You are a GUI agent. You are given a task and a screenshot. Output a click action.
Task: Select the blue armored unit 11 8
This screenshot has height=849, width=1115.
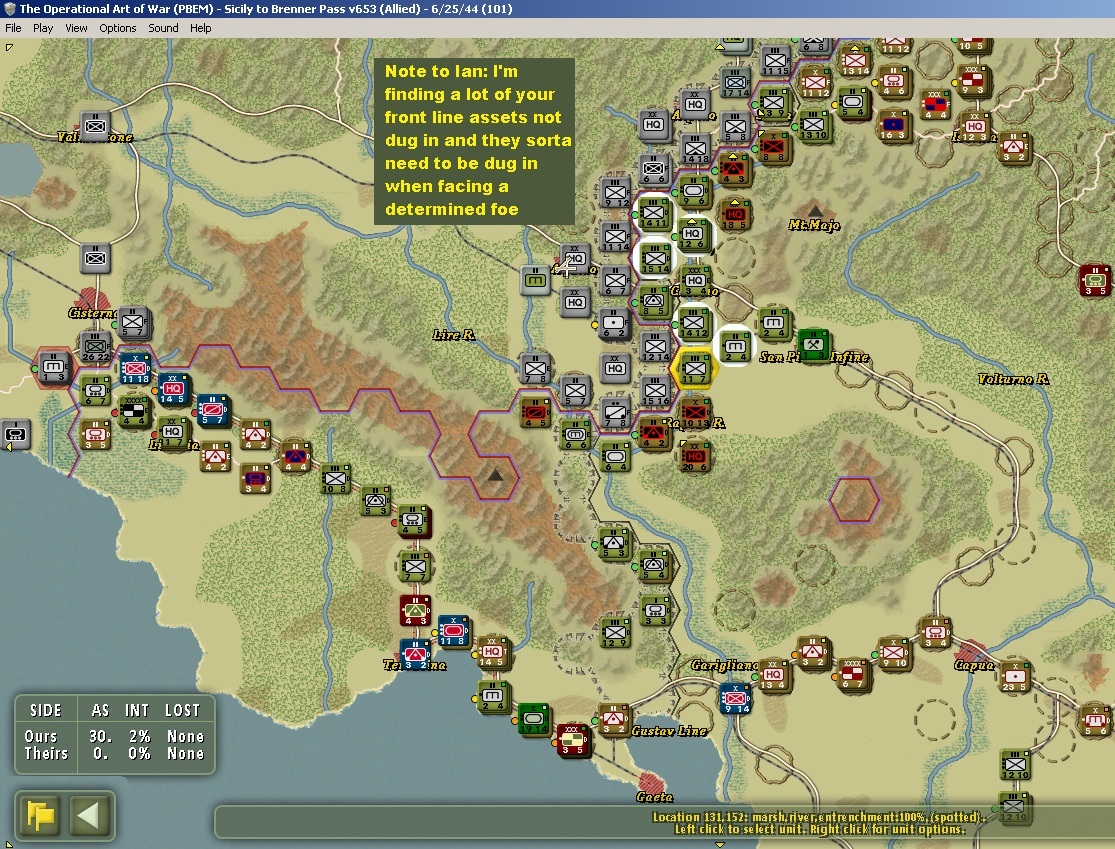pyautogui.click(x=453, y=631)
